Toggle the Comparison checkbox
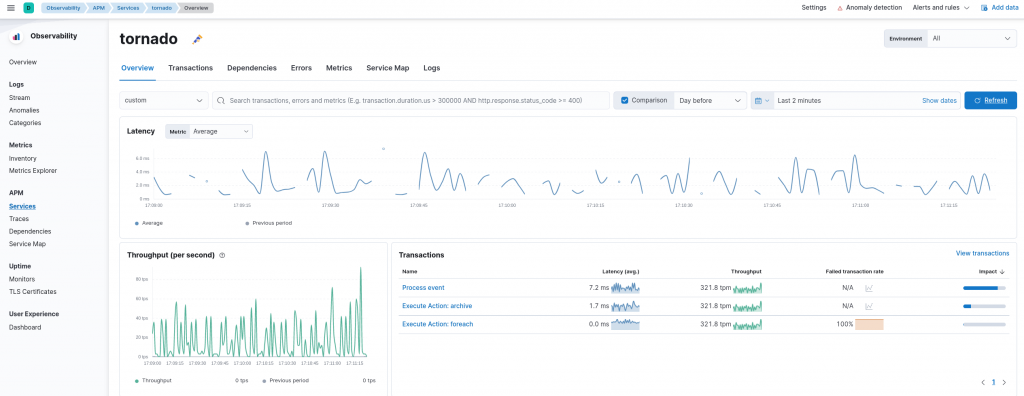Image resolution: width=1024 pixels, height=396 pixels. click(x=624, y=101)
